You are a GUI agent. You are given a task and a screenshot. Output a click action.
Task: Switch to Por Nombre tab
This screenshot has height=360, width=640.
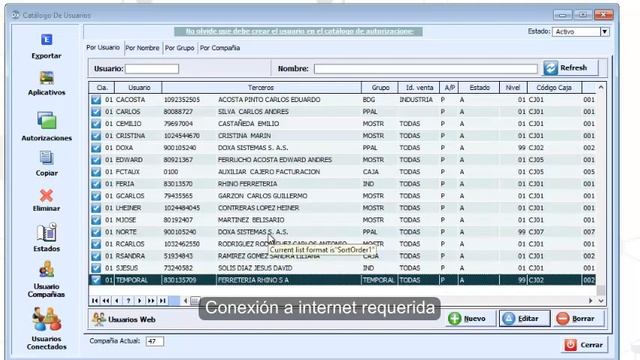click(x=142, y=48)
